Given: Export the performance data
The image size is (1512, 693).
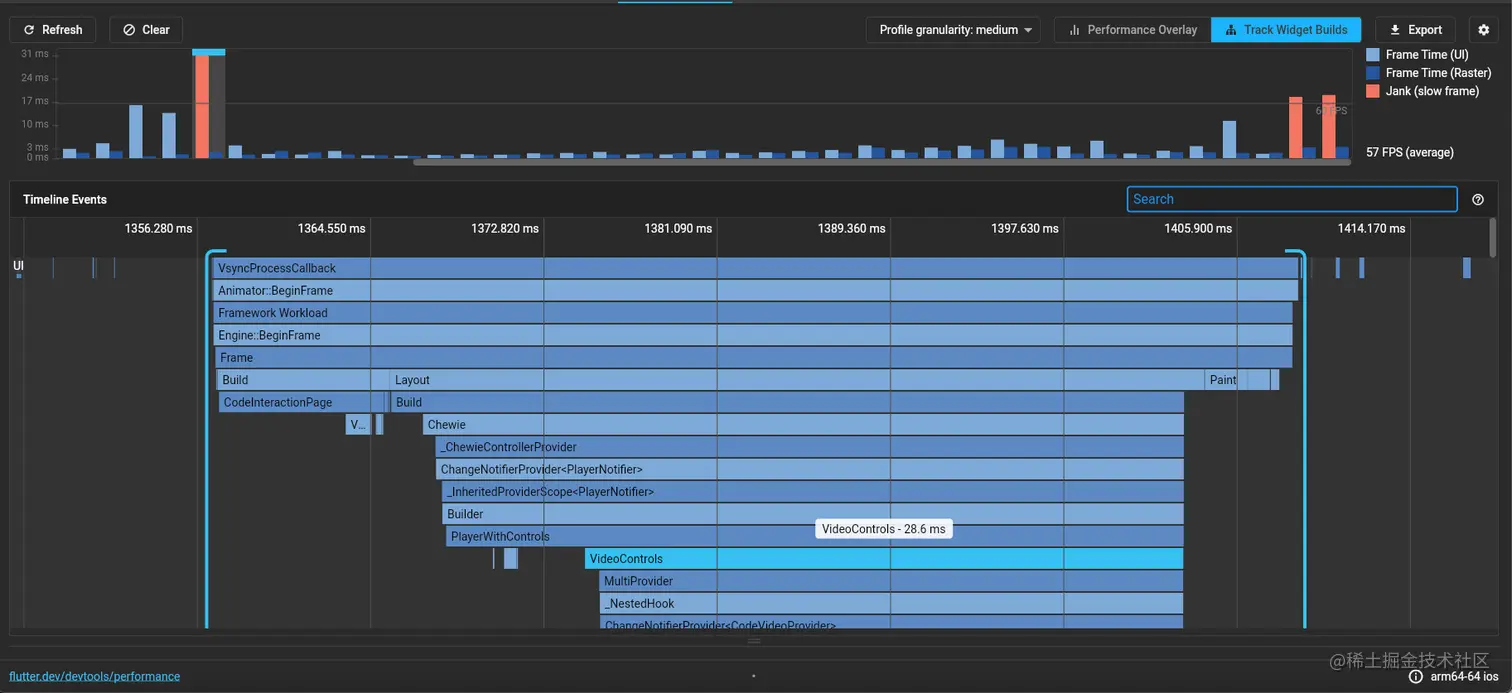Looking at the screenshot, I should (1416, 30).
